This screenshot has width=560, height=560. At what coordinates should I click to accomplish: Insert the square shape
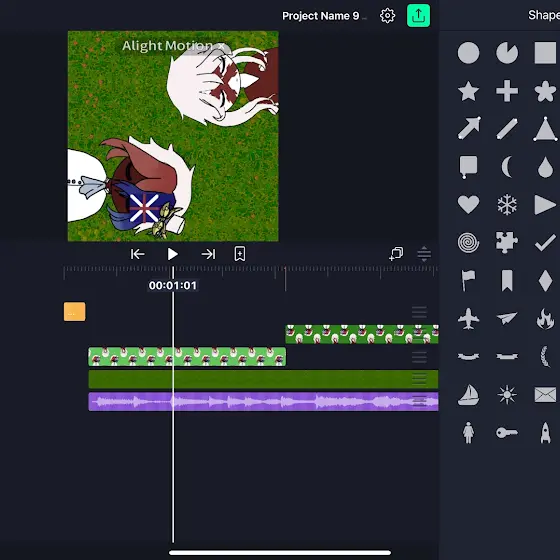click(x=545, y=53)
